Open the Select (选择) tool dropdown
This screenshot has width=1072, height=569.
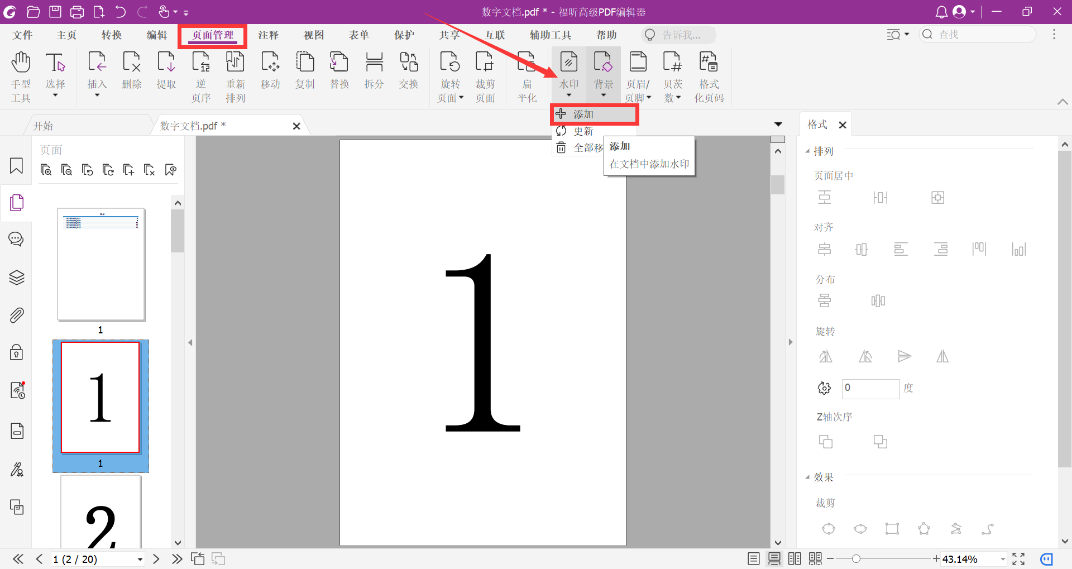click(x=55, y=94)
